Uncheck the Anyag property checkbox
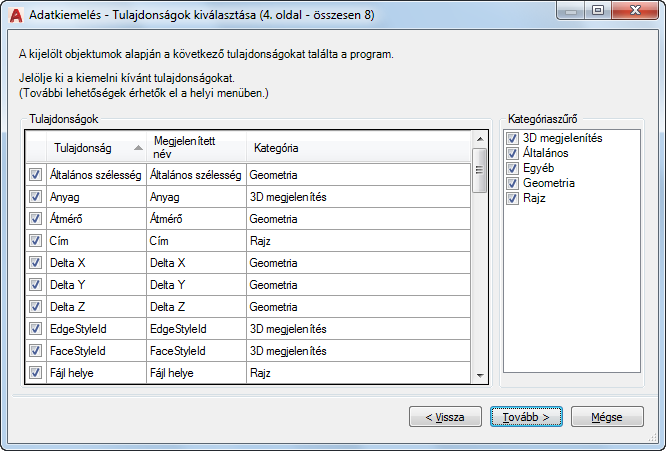Image resolution: width=666 pixels, height=451 pixels. tap(36, 198)
